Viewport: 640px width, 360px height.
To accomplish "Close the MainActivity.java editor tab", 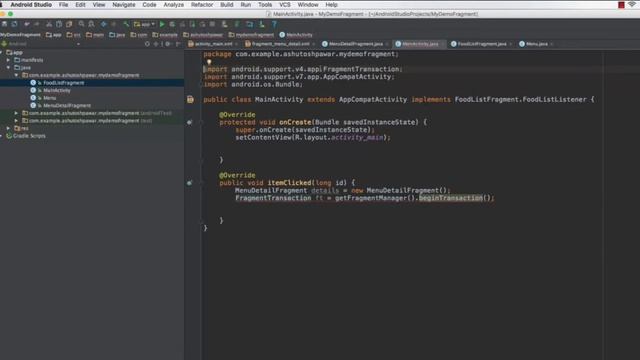I will (443, 44).
